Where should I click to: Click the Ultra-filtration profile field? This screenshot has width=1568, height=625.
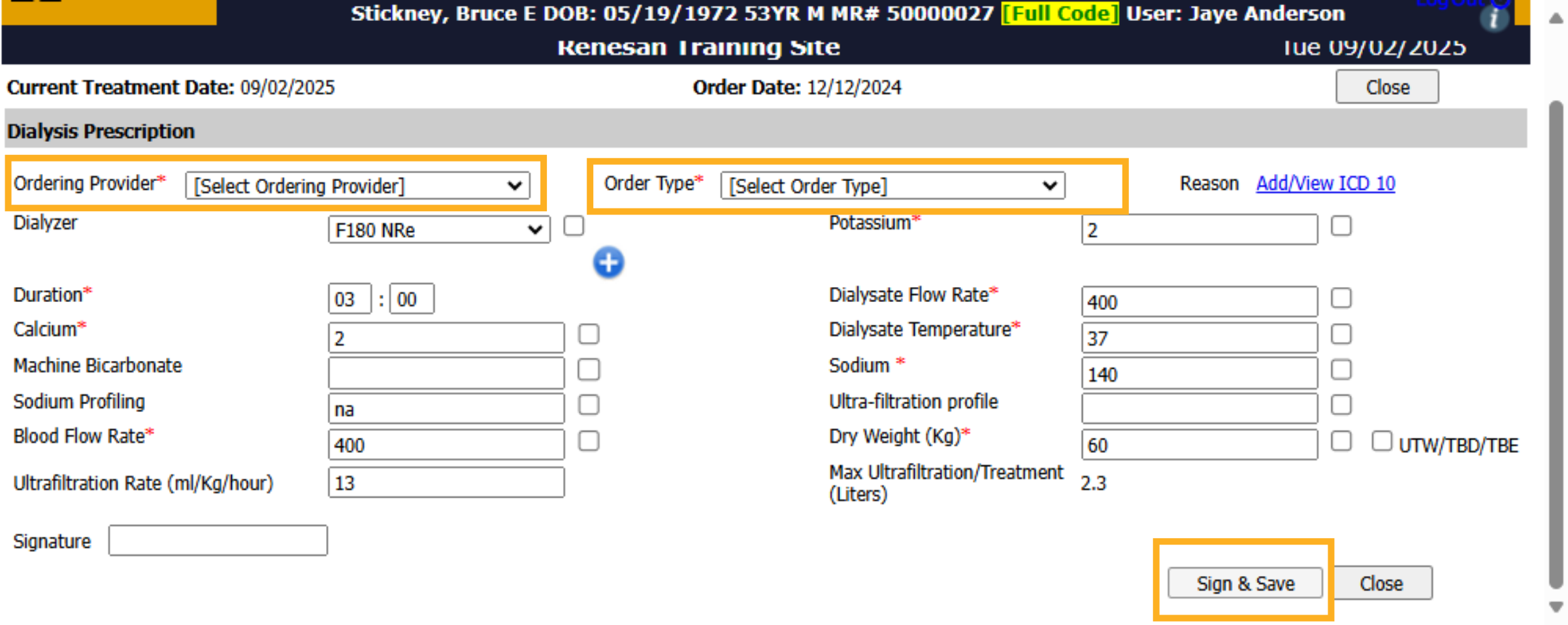1200,409
